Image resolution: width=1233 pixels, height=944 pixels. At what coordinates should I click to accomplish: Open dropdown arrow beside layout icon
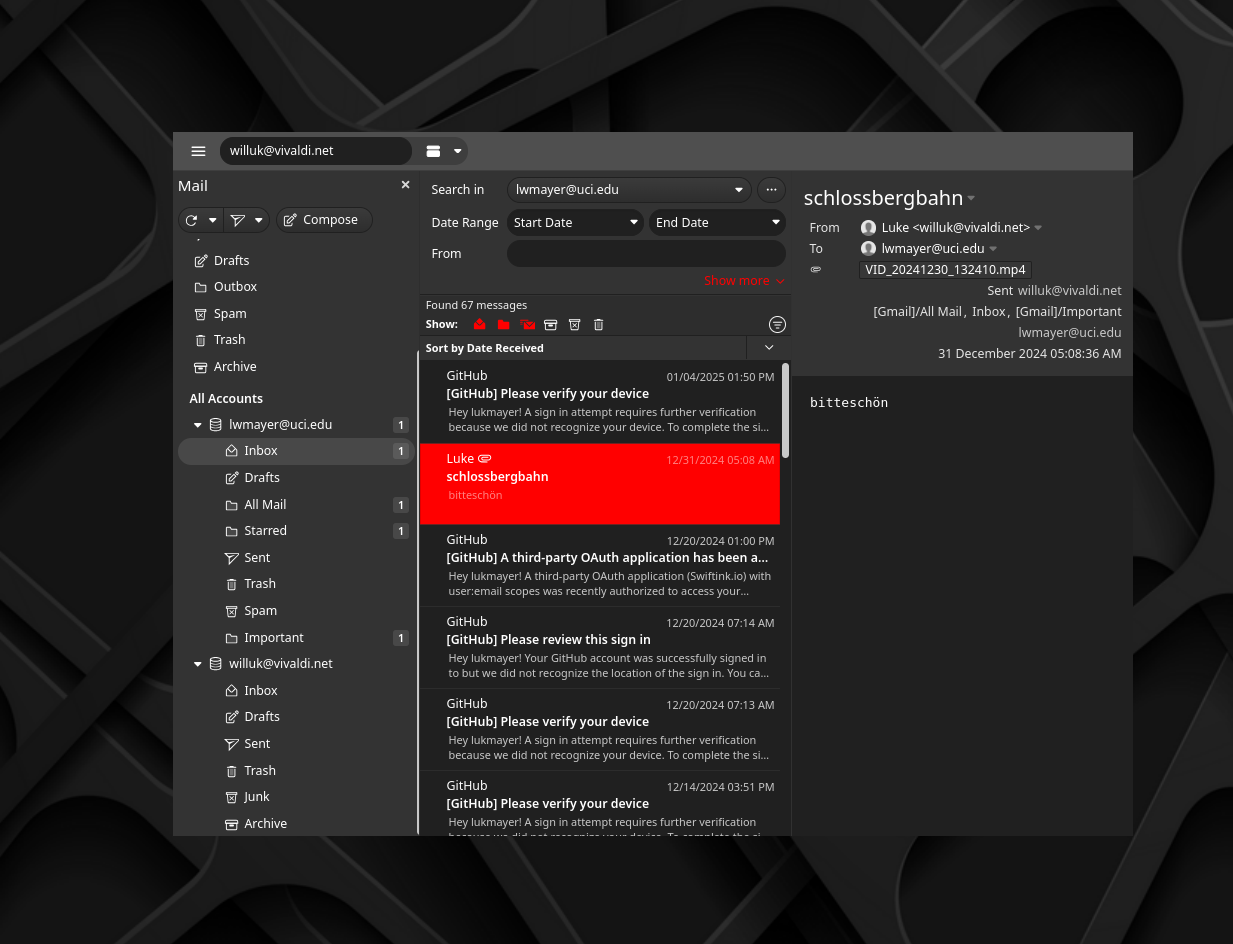(x=457, y=151)
